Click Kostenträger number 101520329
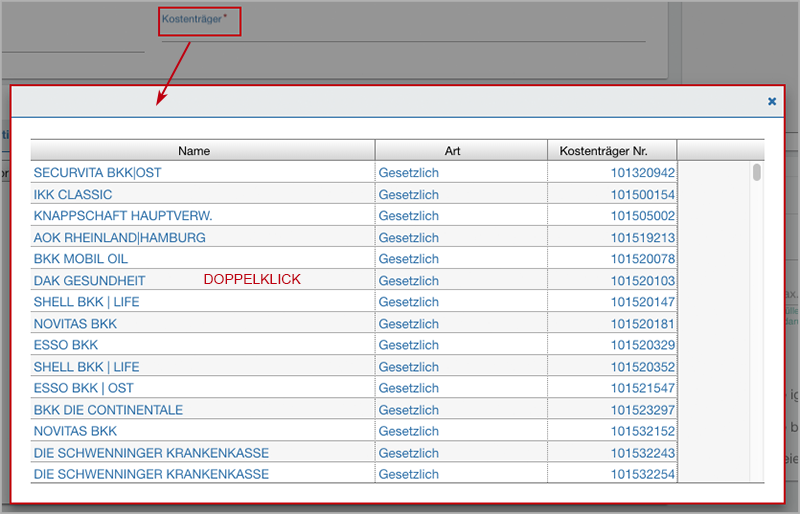 tap(643, 345)
